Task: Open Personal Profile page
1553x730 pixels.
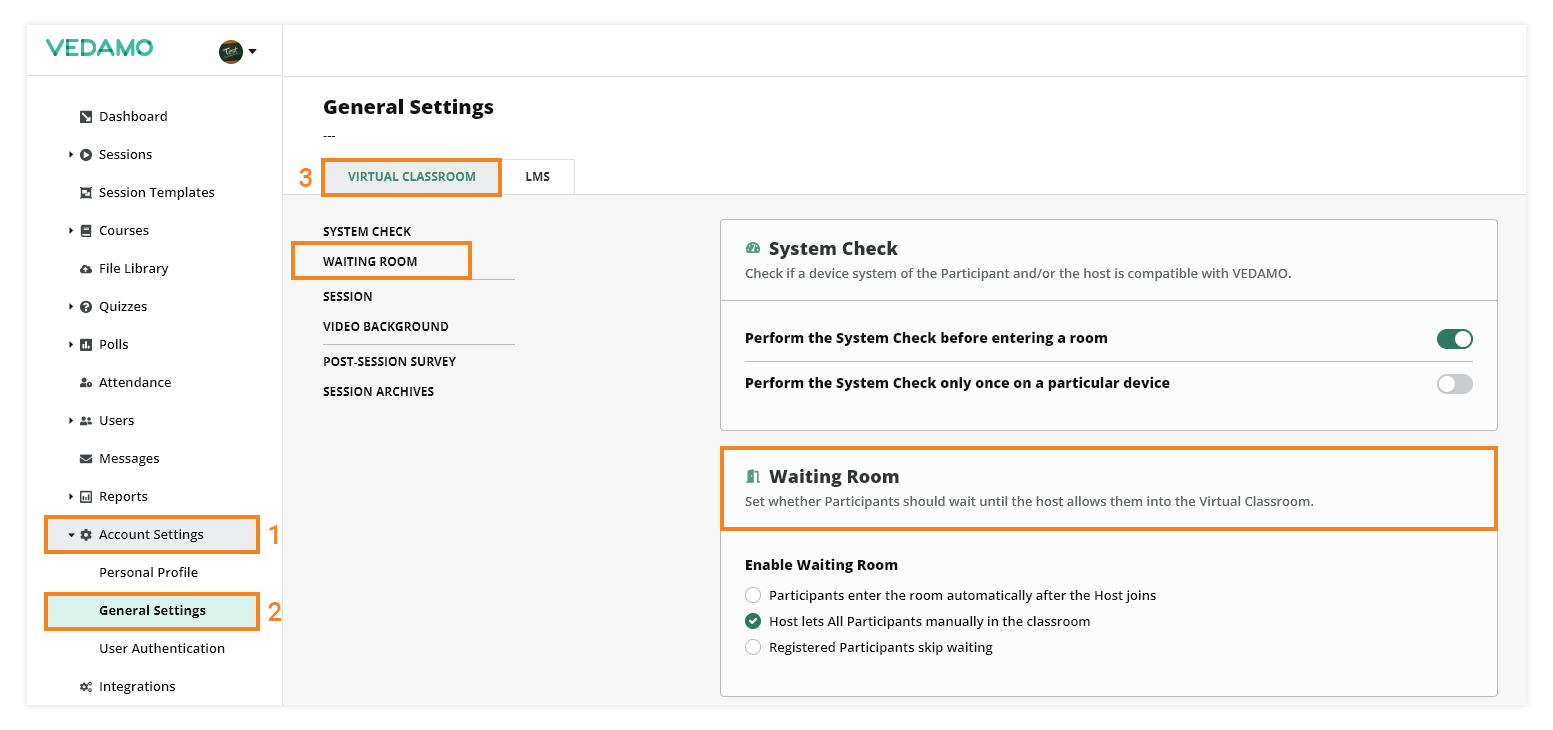Action: [x=148, y=573]
